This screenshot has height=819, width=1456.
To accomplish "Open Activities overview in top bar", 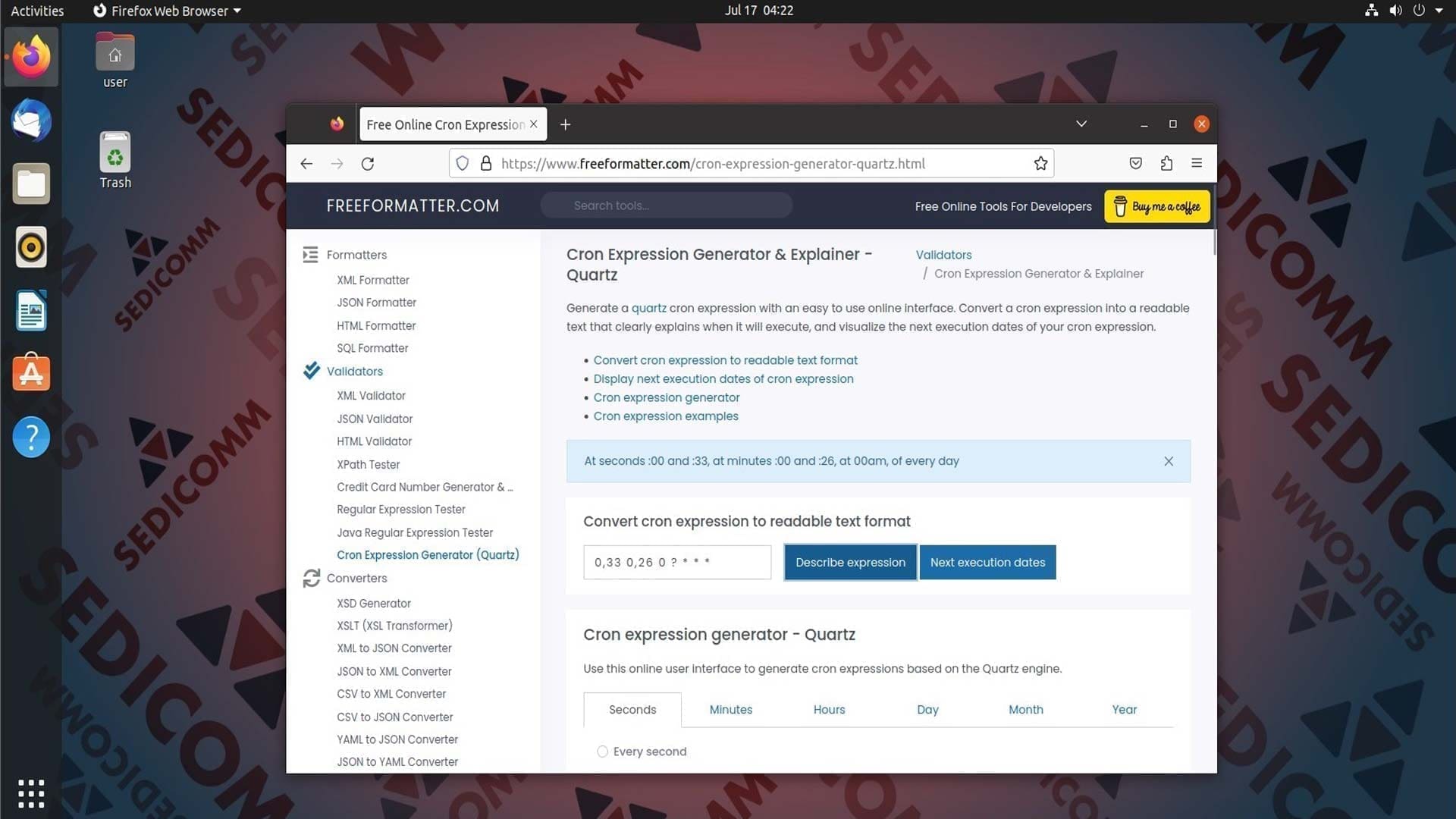I will [37, 11].
